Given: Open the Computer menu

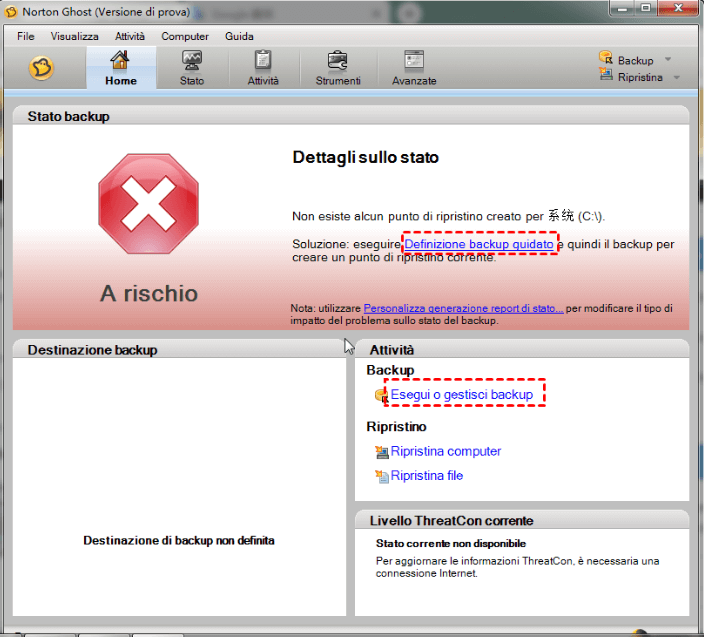Looking at the screenshot, I should [x=185, y=36].
